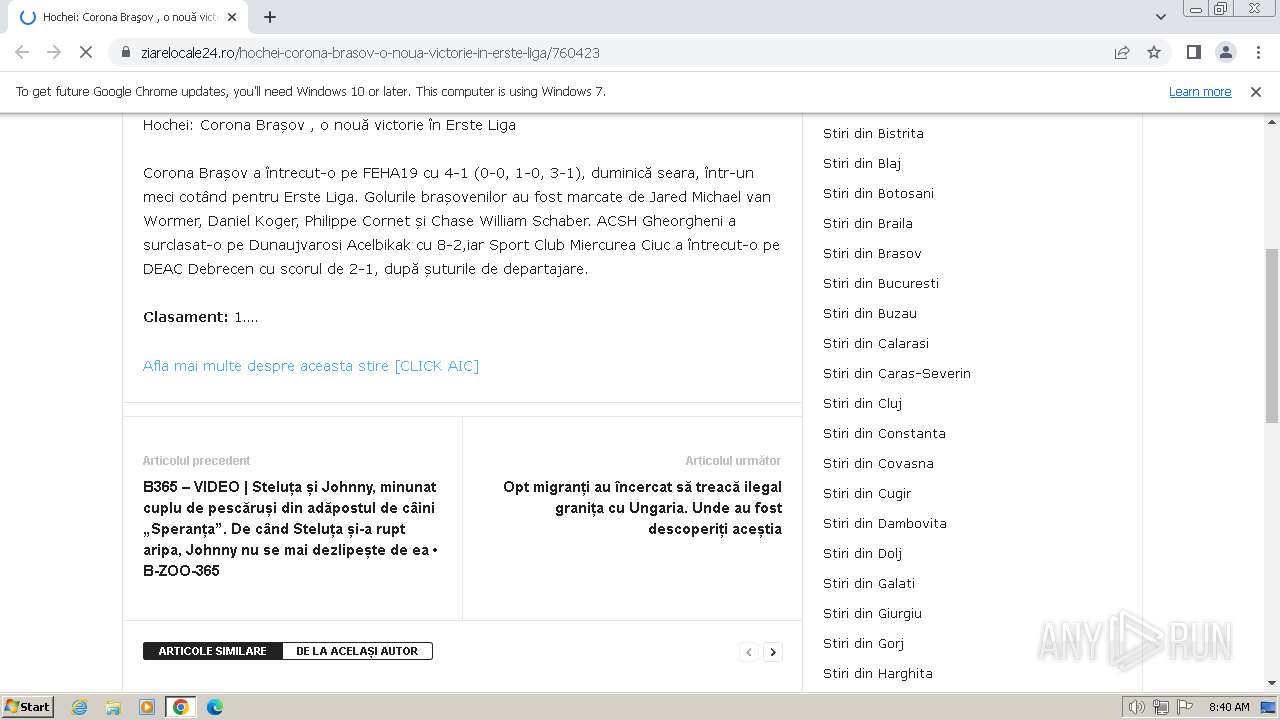Screen dimensions: 1280x720
Task: Show next similar articles arrow
Action: [x=773, y=652]
